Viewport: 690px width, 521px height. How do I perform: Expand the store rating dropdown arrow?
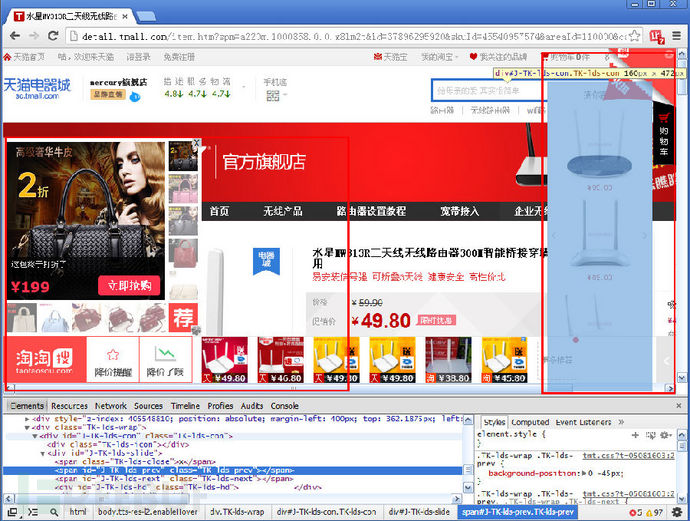point(244,86)
